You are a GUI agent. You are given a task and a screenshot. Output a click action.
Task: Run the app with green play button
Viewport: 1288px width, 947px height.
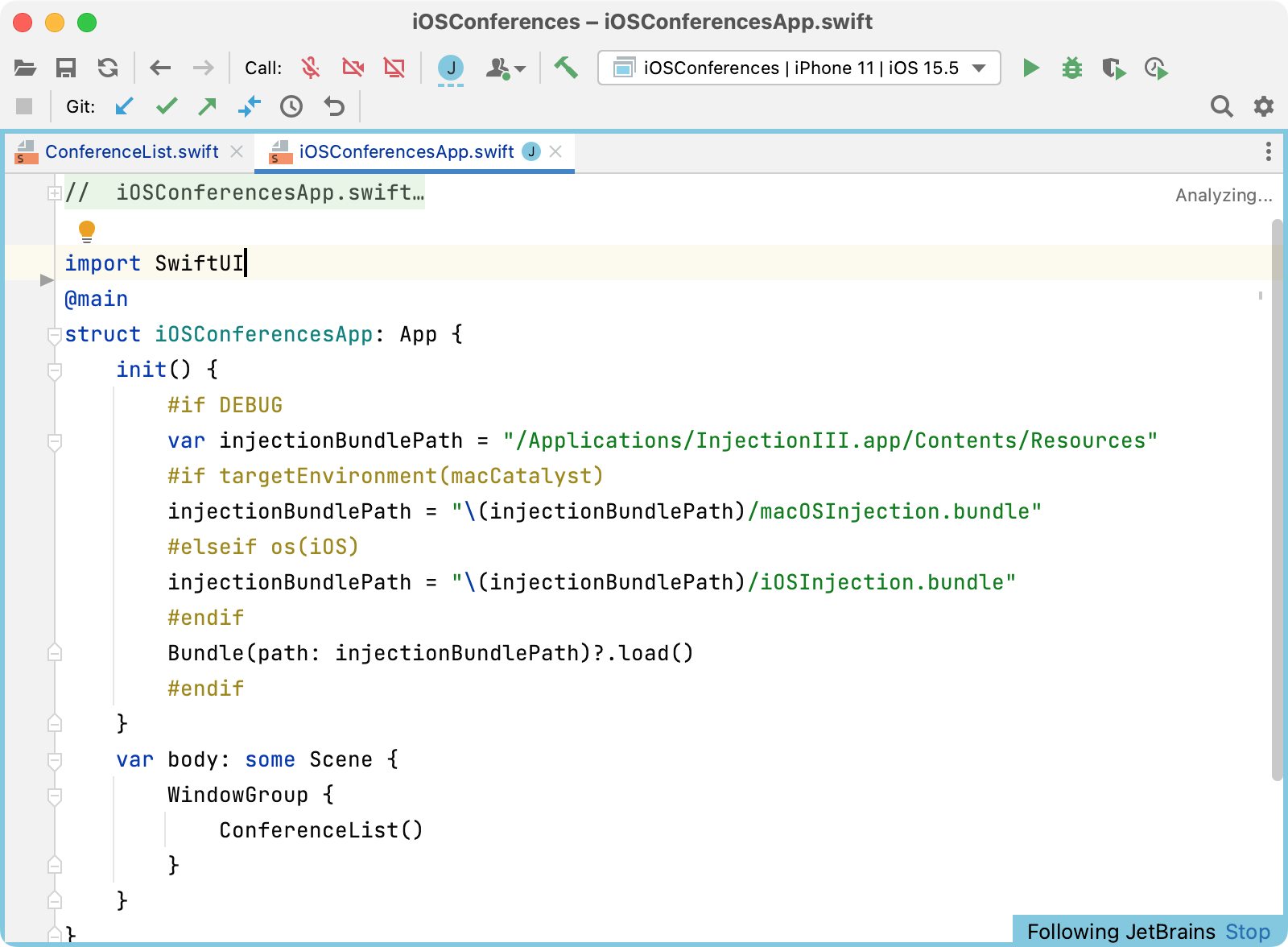point(1030,68)
